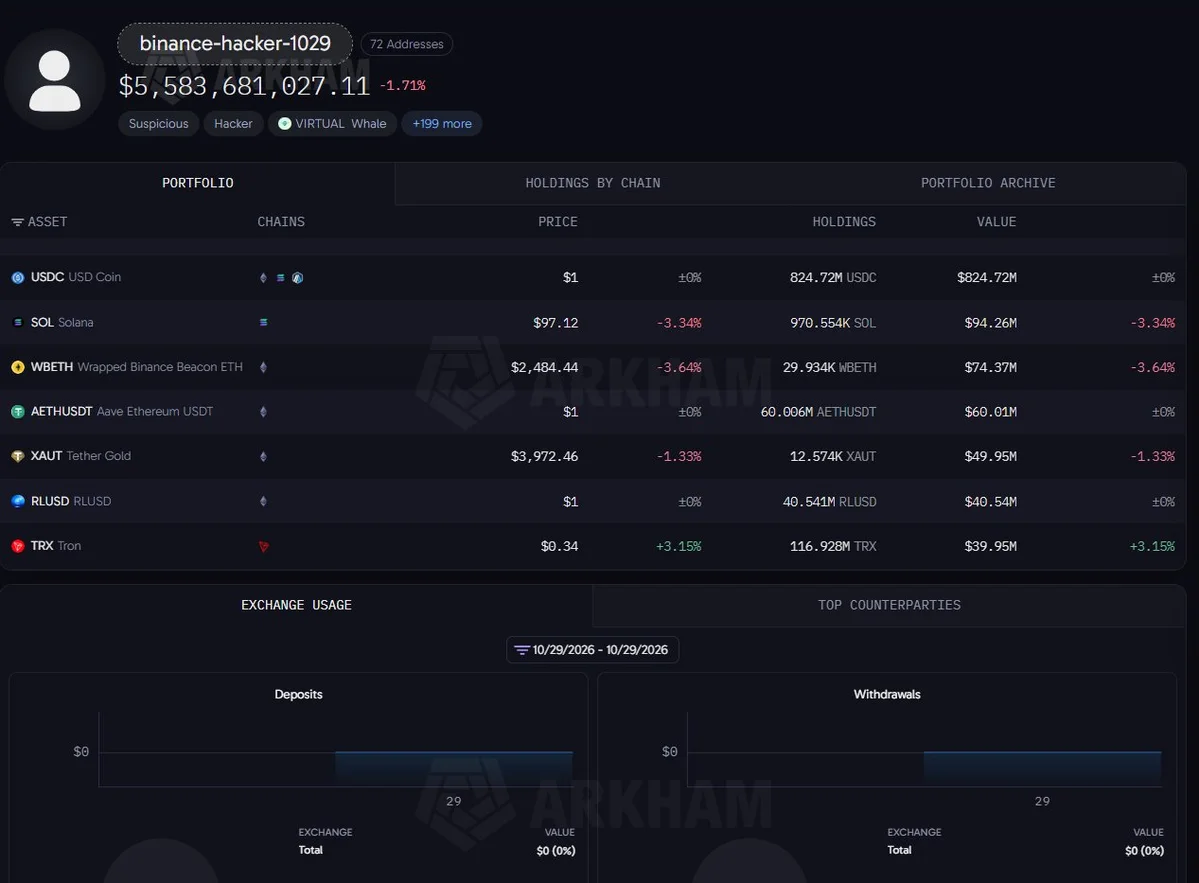Click the TRX token icon
The width and height of the screenshot is (1199, 883).
(x=18, y=546)
